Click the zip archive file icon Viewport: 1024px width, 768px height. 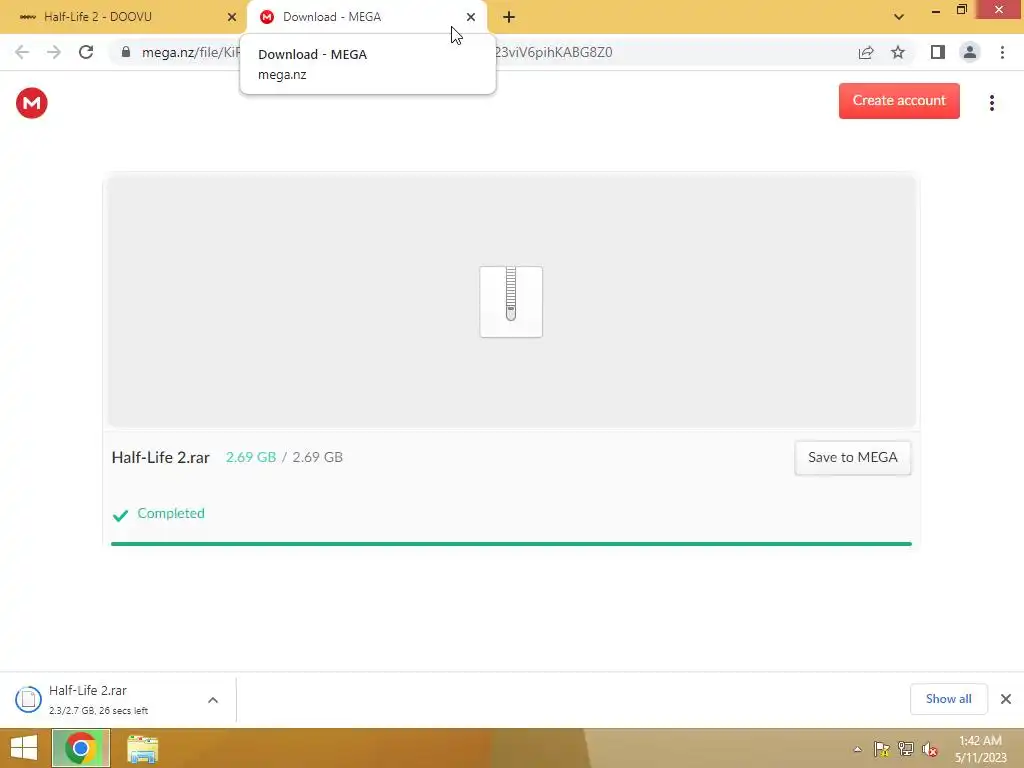tap(511, 301)
